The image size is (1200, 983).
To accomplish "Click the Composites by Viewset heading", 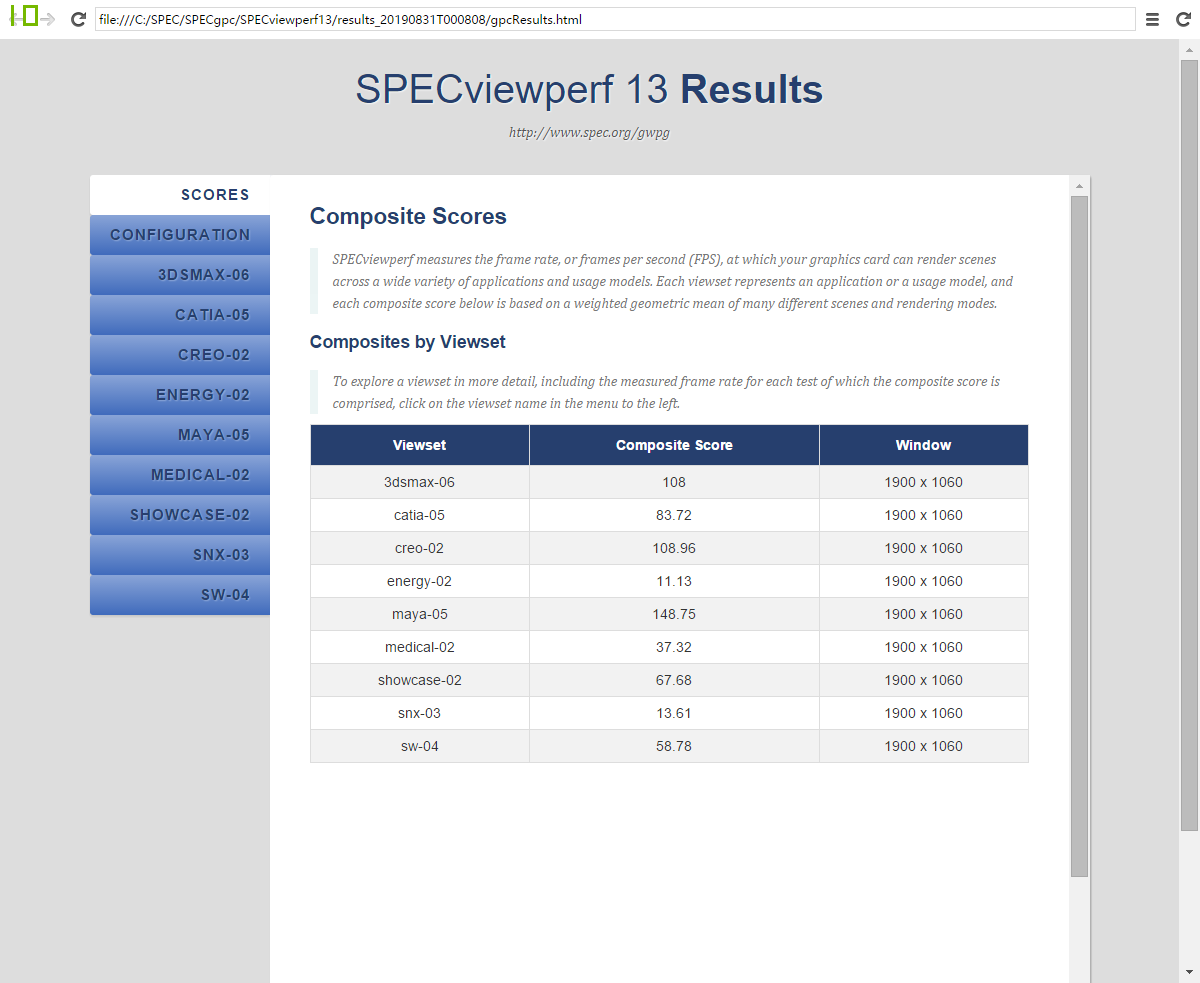I will (408, 342).
